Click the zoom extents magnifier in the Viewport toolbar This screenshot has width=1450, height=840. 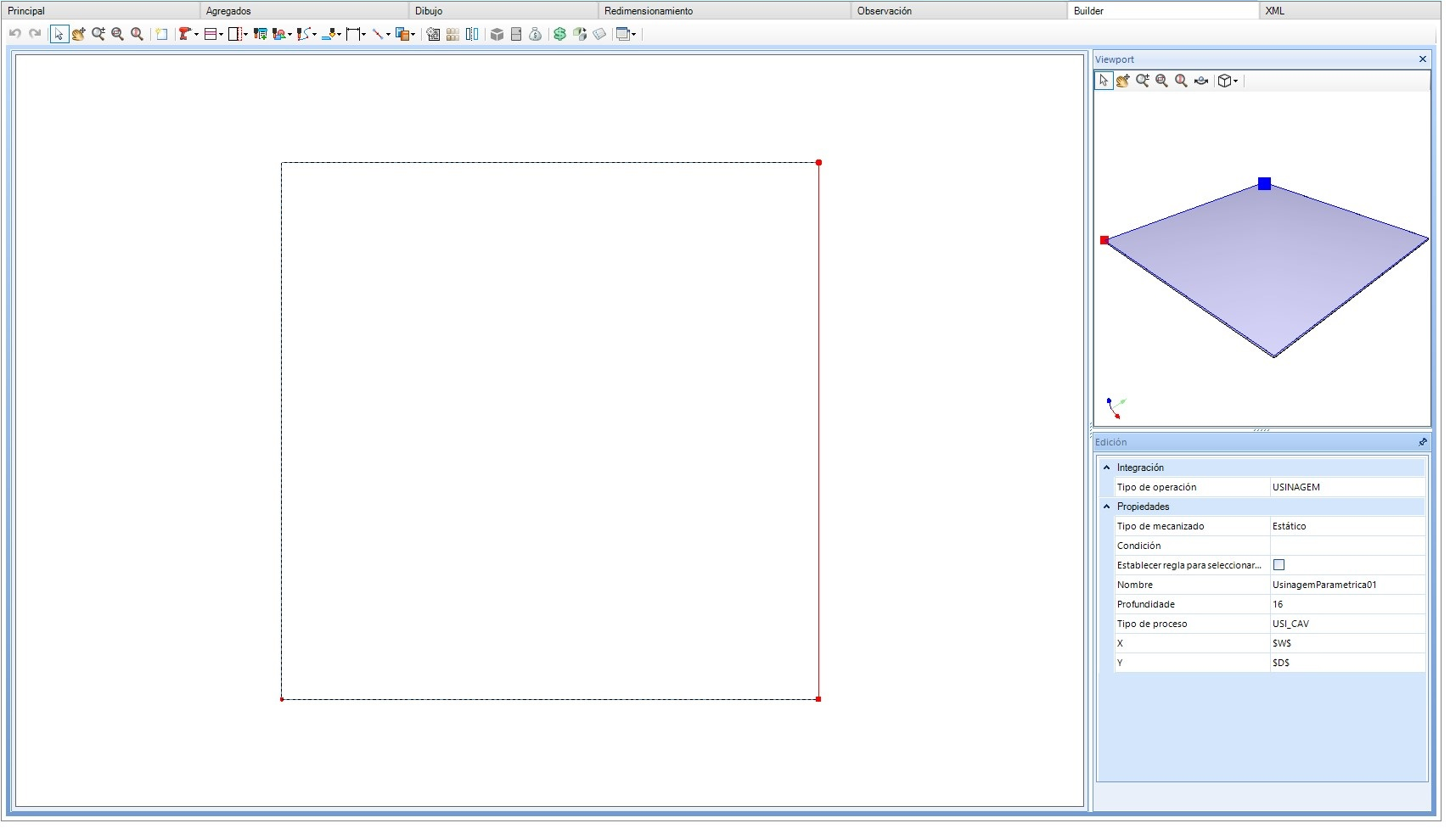pyautogui.click(x=1181, y=81)
